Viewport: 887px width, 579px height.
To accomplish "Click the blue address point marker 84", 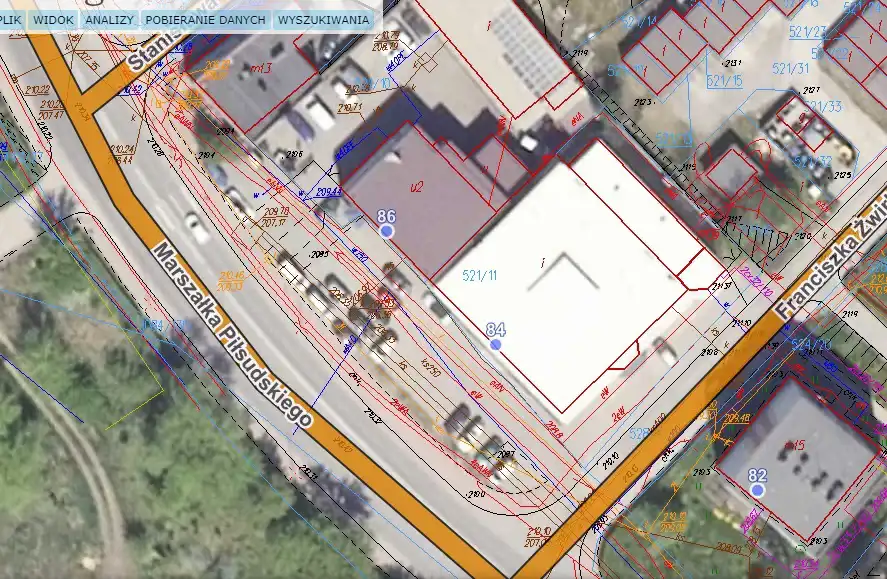I will pyautogui.click(x=495, y=344).
